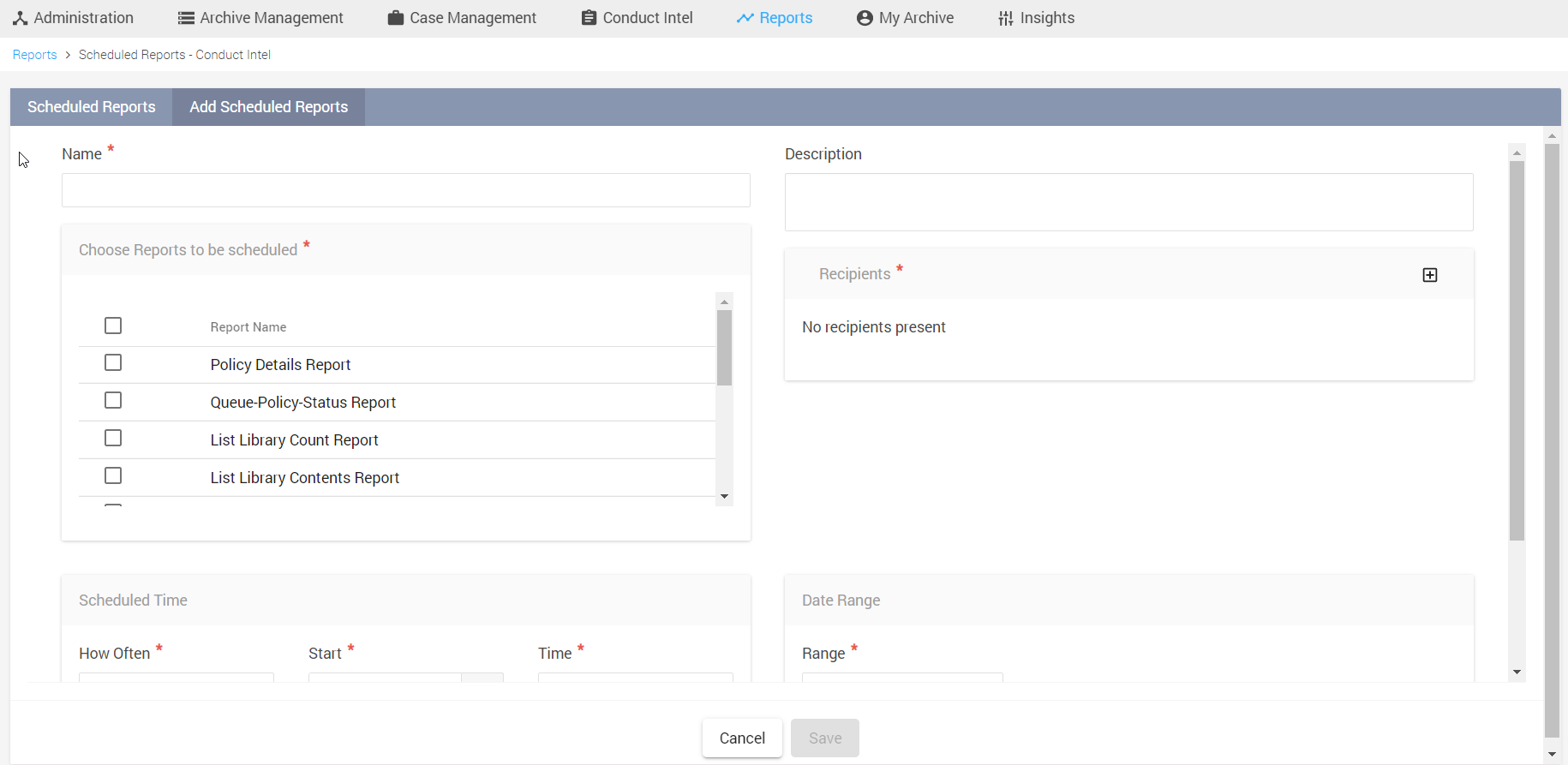
Task: Click the List Library Contents Report row text
Action: pyautogui.click(x=305, y=478)
